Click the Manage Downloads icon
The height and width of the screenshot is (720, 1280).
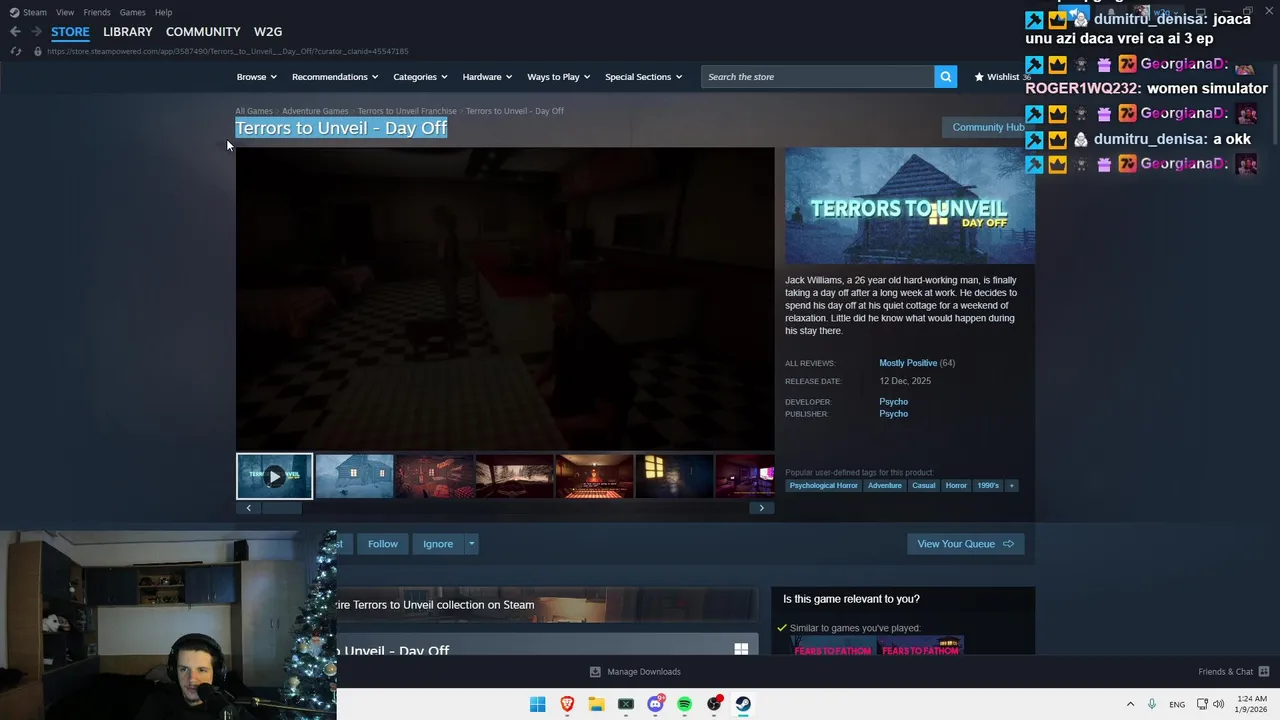[595, 672]
